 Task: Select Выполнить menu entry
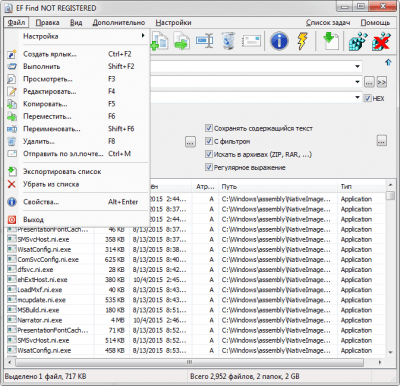click(77, 66)
